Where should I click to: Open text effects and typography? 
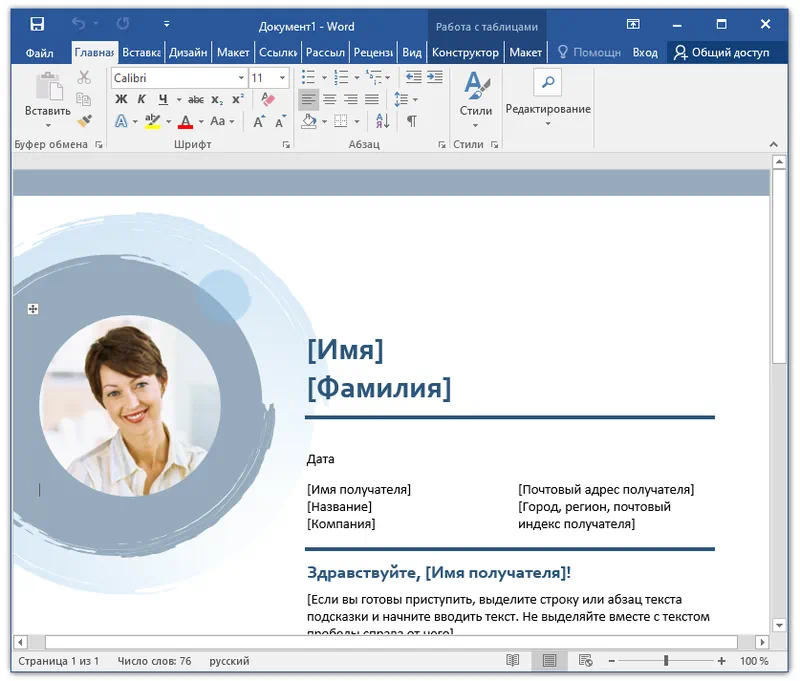121,121
